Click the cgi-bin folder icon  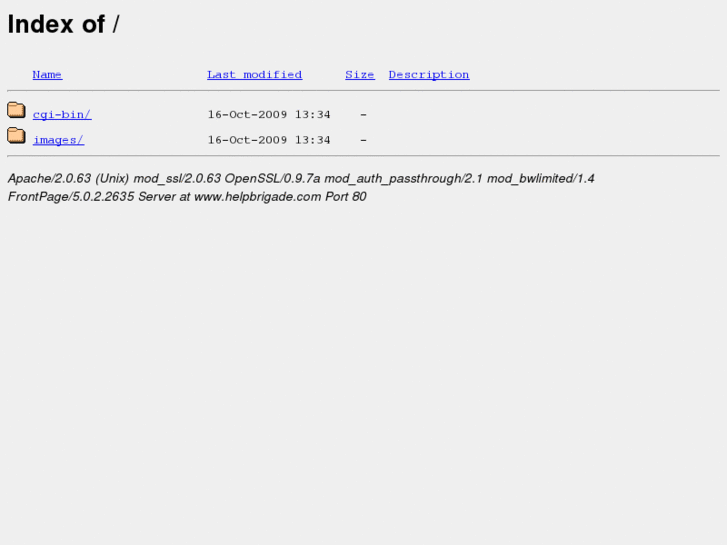click(x=16, y=110)
